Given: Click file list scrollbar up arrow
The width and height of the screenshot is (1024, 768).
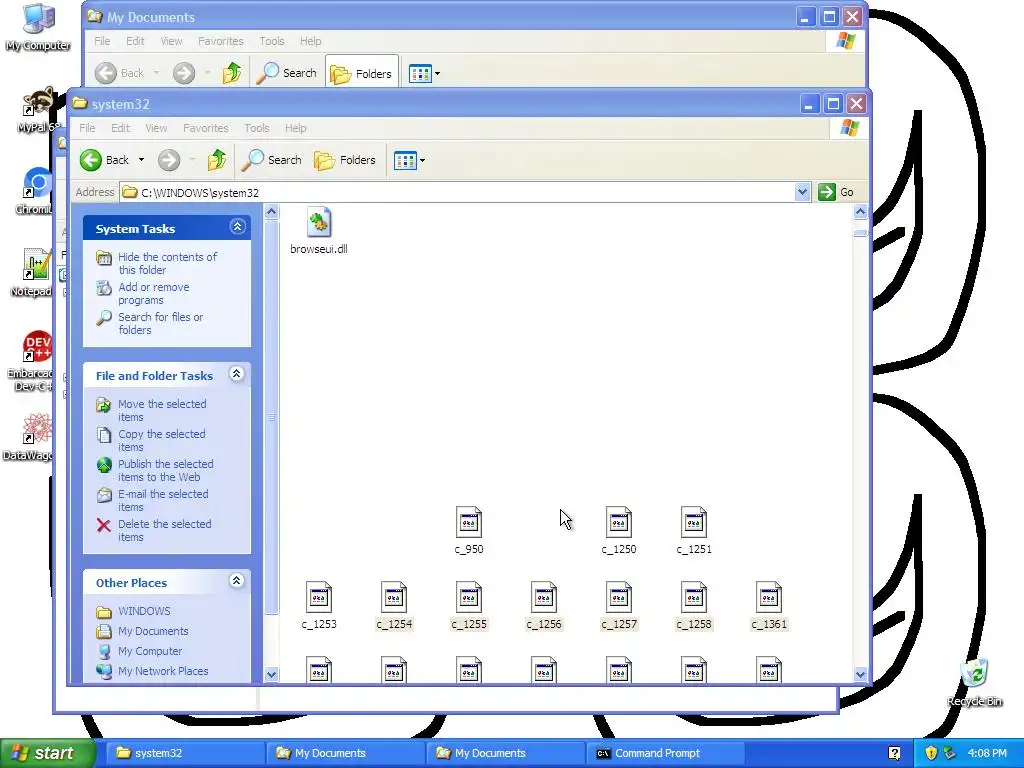Looking at the screenshot, I should click(x=860, y=211).
